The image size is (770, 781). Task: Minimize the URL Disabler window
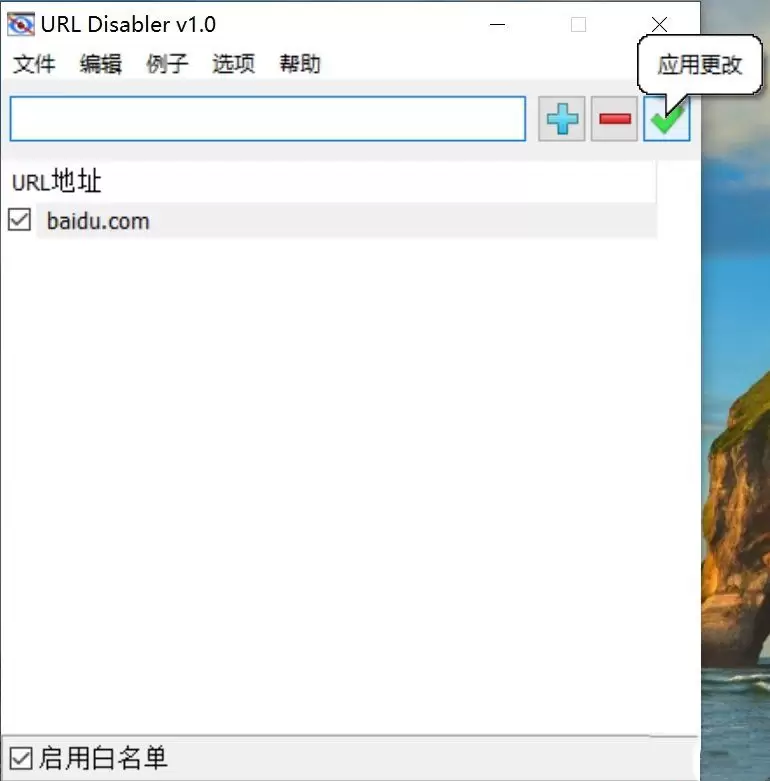[498, 24]
